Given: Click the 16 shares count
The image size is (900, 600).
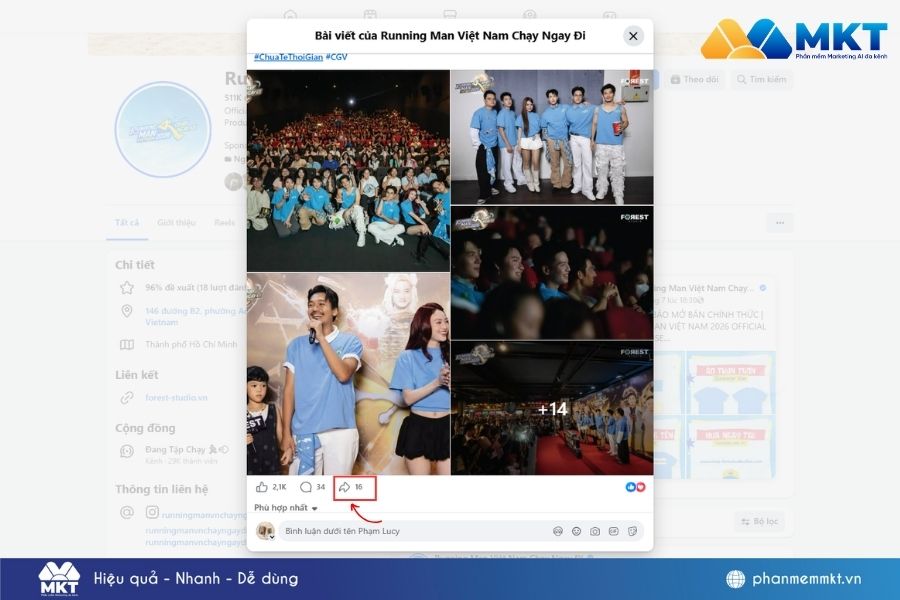Looking at the screenshot, I should point(359,487).
